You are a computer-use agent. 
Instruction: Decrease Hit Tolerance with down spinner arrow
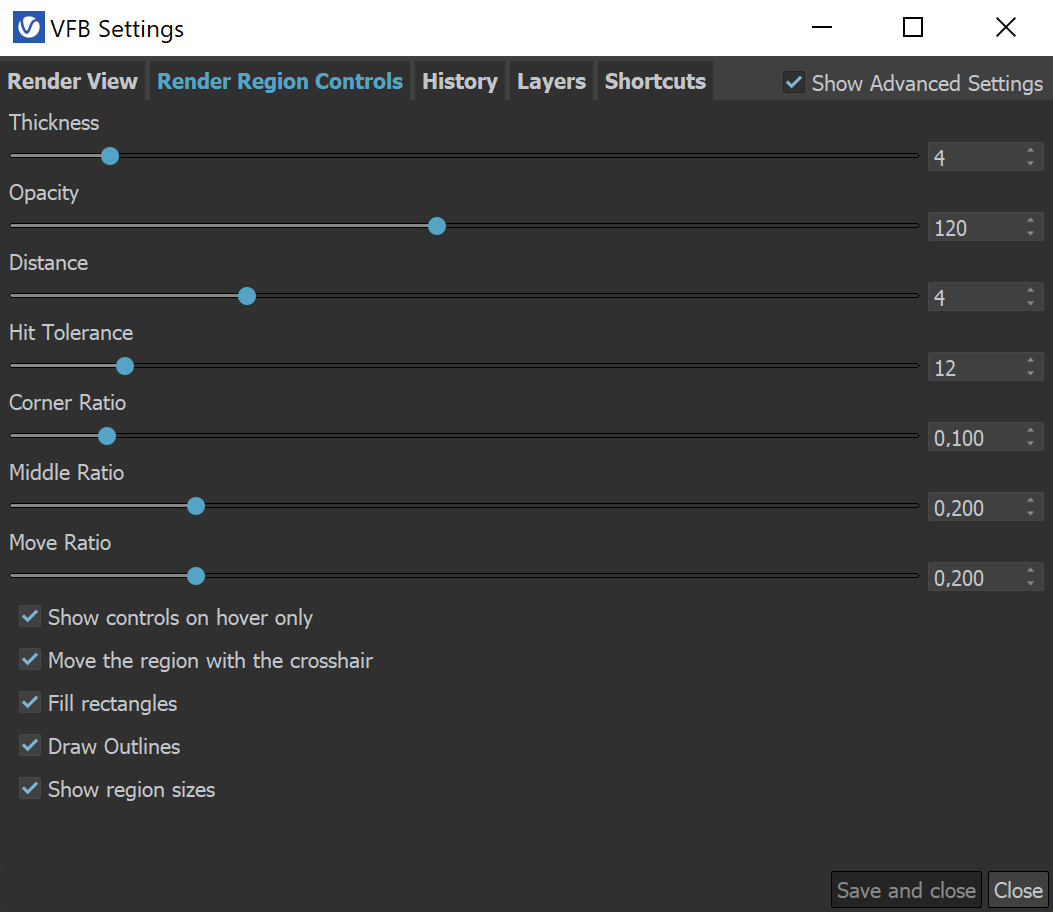[x=1030, y=373]
